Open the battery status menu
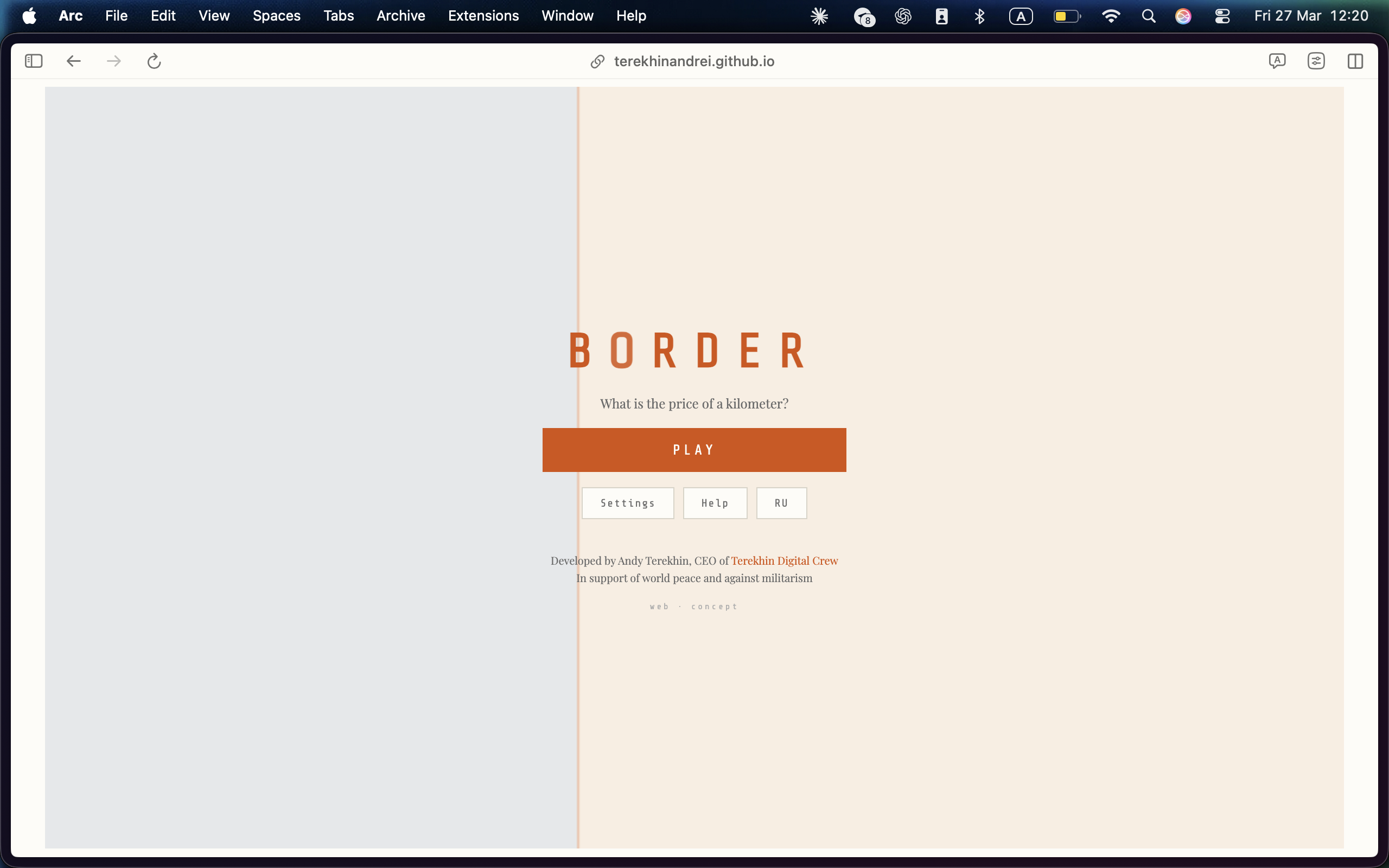This screenshot has height=868, width=1389. [x=1066, y=16]
